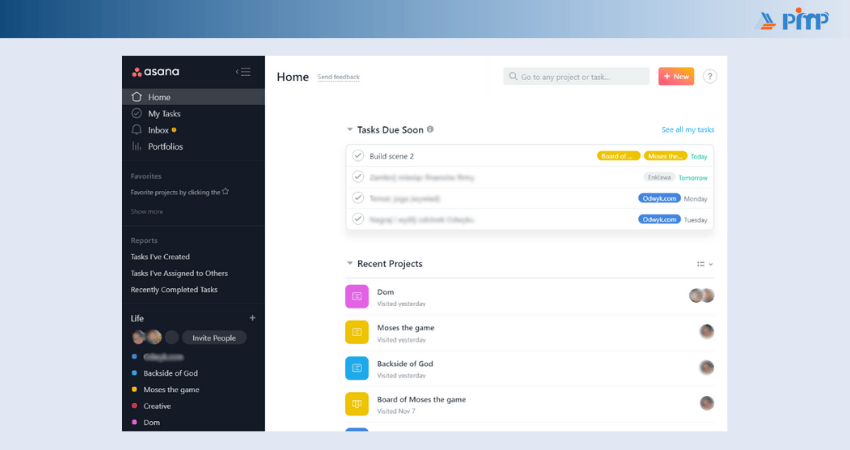Click avatar on Board of Moses the game row

pos(706,403)
